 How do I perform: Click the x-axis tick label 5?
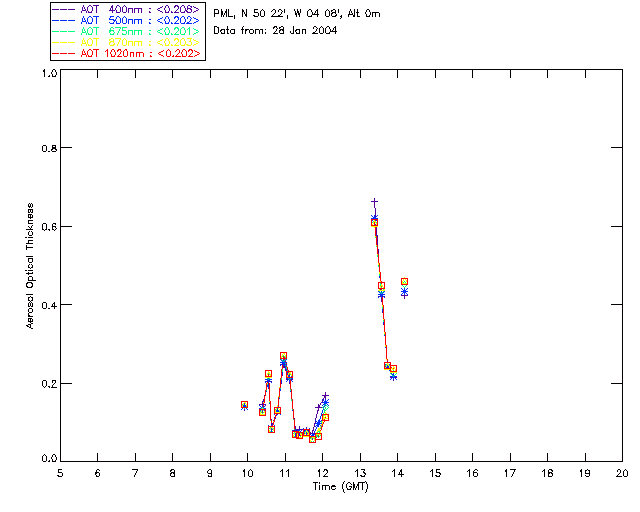(x=60, y=473)
